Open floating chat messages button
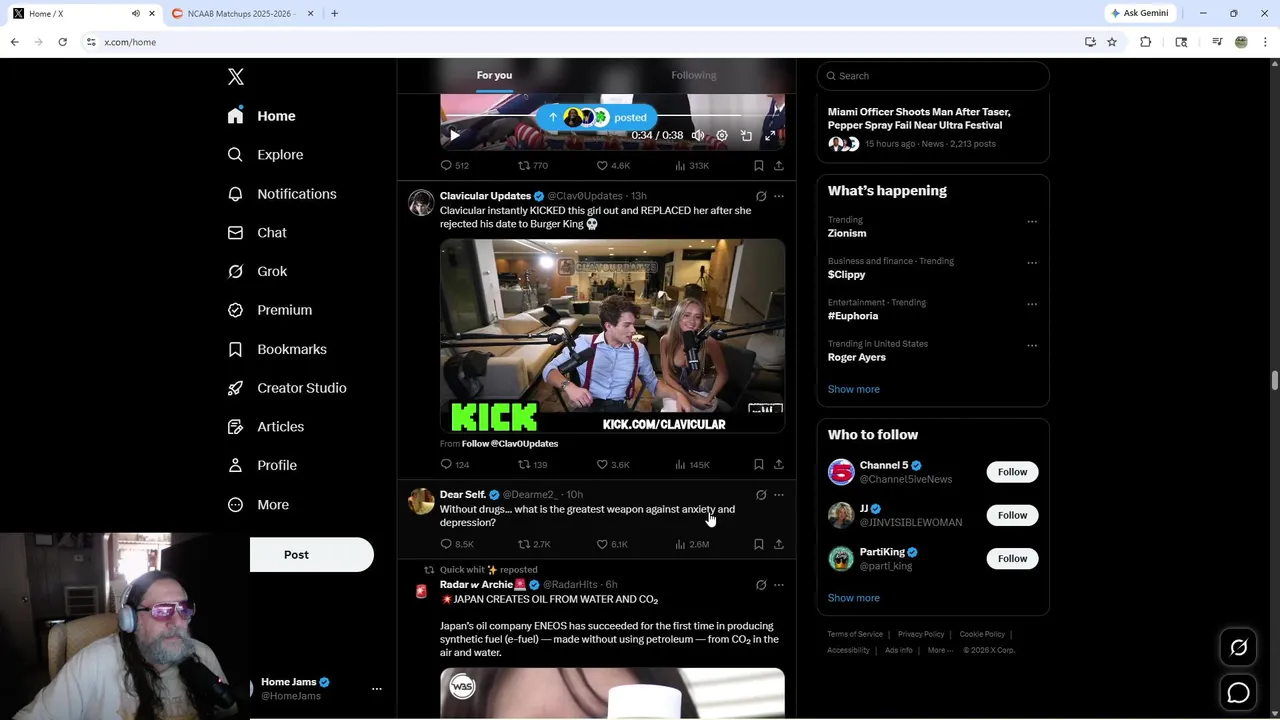This screenshot has width=1280, height=720. [x=1238, y=692]
